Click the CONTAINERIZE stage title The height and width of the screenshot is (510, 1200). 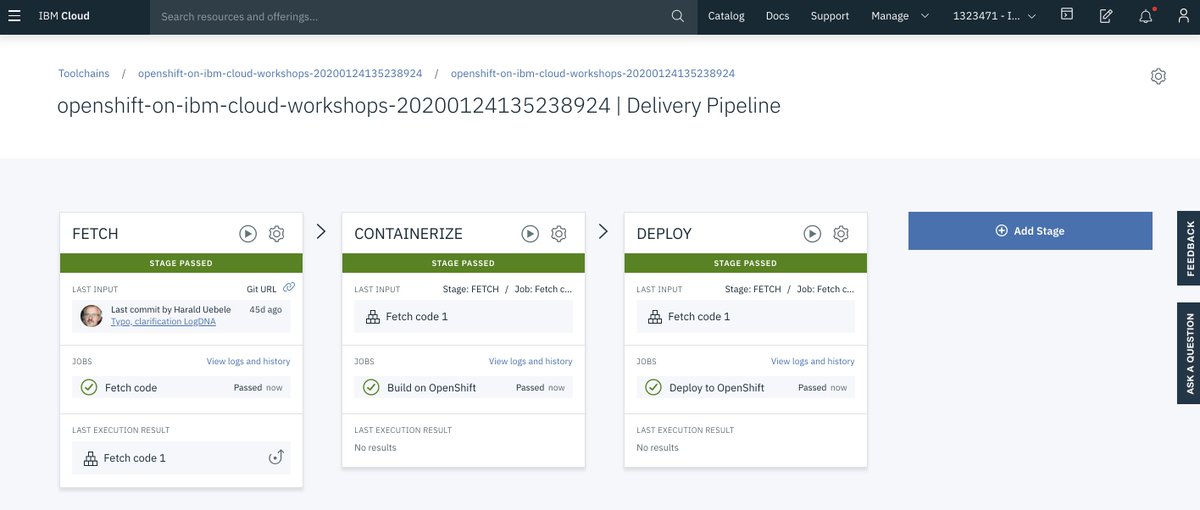[408, 233]
